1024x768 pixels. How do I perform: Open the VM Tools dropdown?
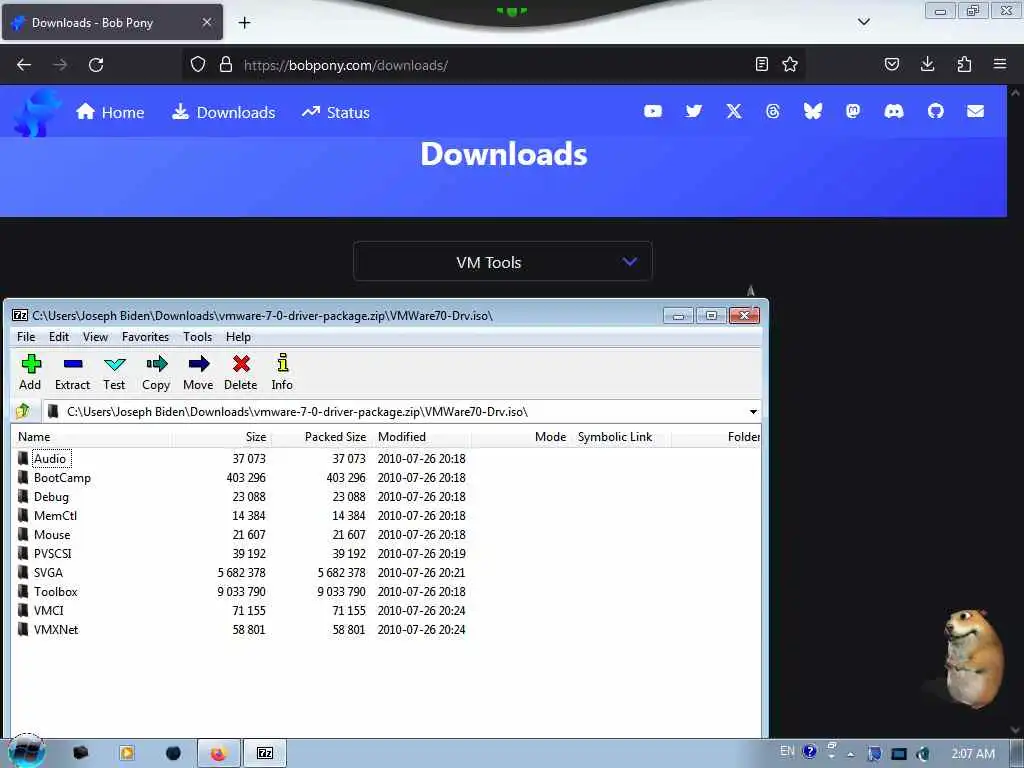pyautogui.click(x=502, y=262)
